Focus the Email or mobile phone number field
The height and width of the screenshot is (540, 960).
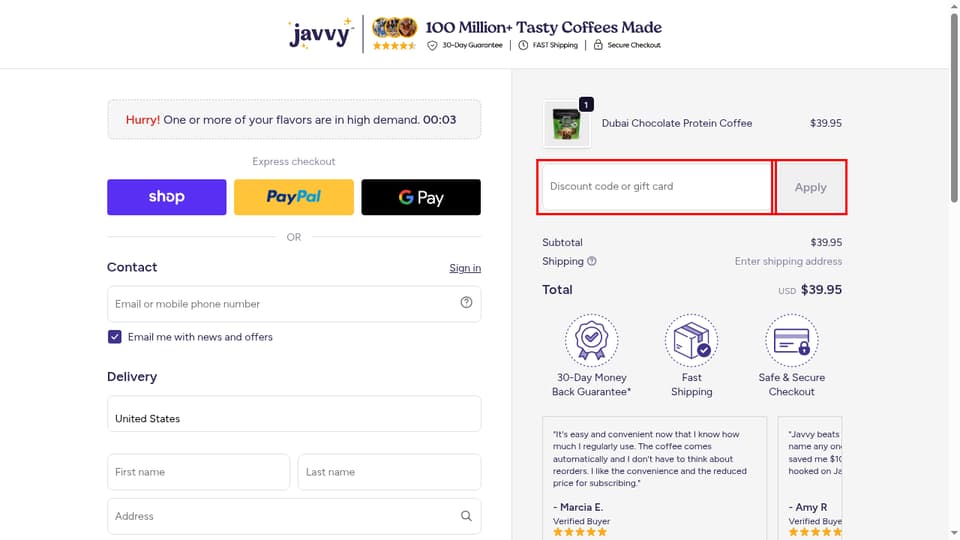(294, 304)
